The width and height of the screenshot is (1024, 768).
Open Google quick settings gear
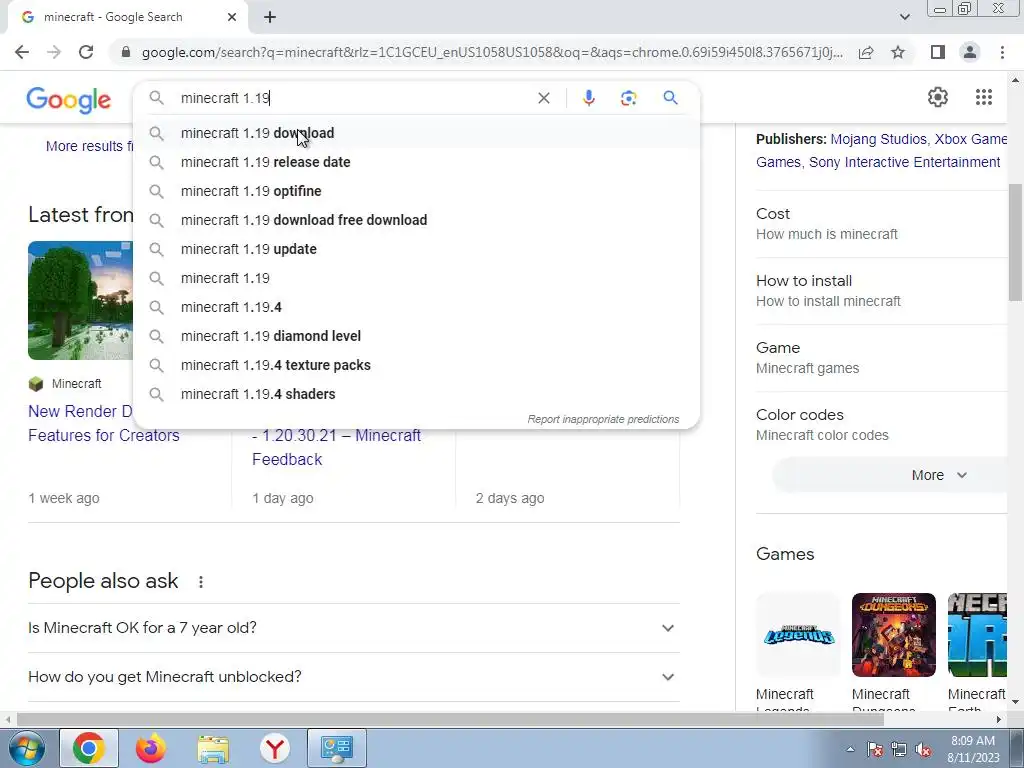point(938,97)
